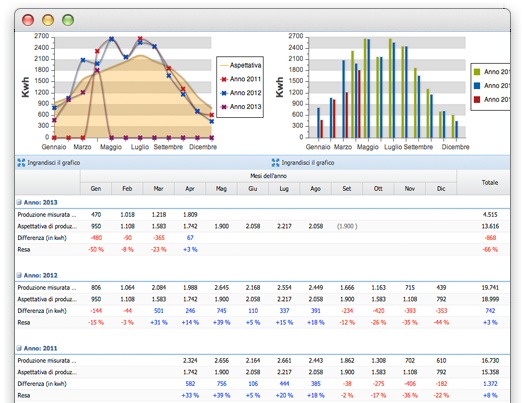Click the green zoom window button
523x403 pixels.
(x=68, y=20)
